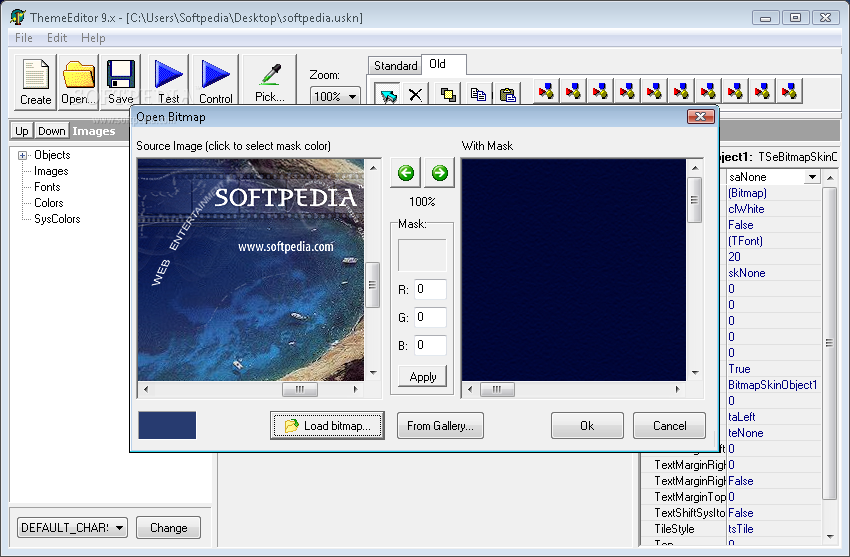This screenshot has height=557, width=850.
Task: Click the Change button
Action: pyautogui.click(x=168, y=527)
